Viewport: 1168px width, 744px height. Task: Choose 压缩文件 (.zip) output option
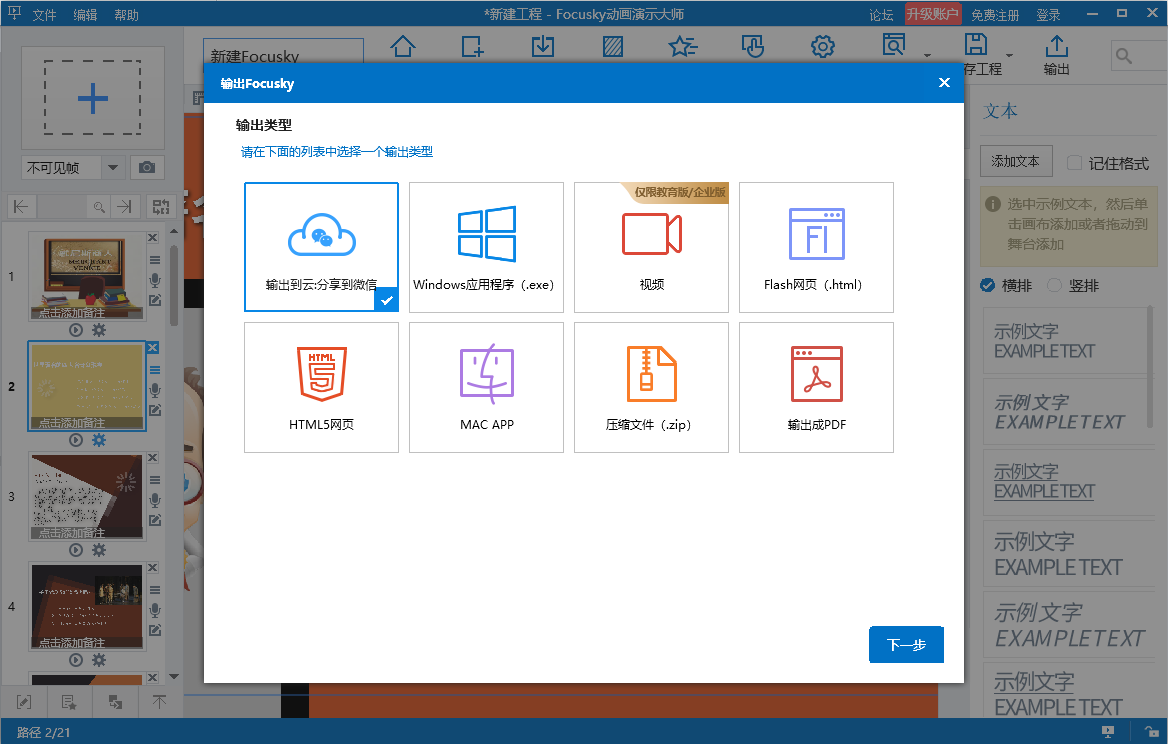[651, 387]
